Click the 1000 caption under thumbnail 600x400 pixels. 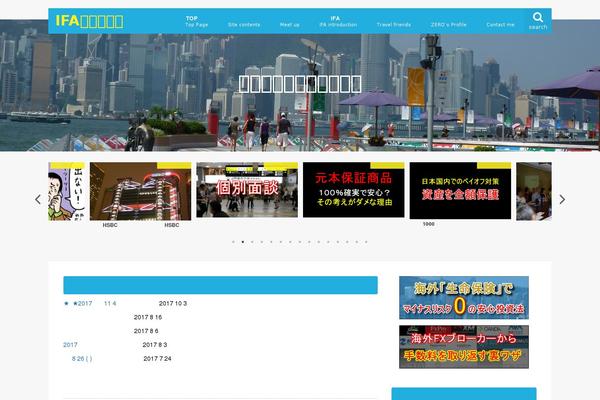(429, 224)
